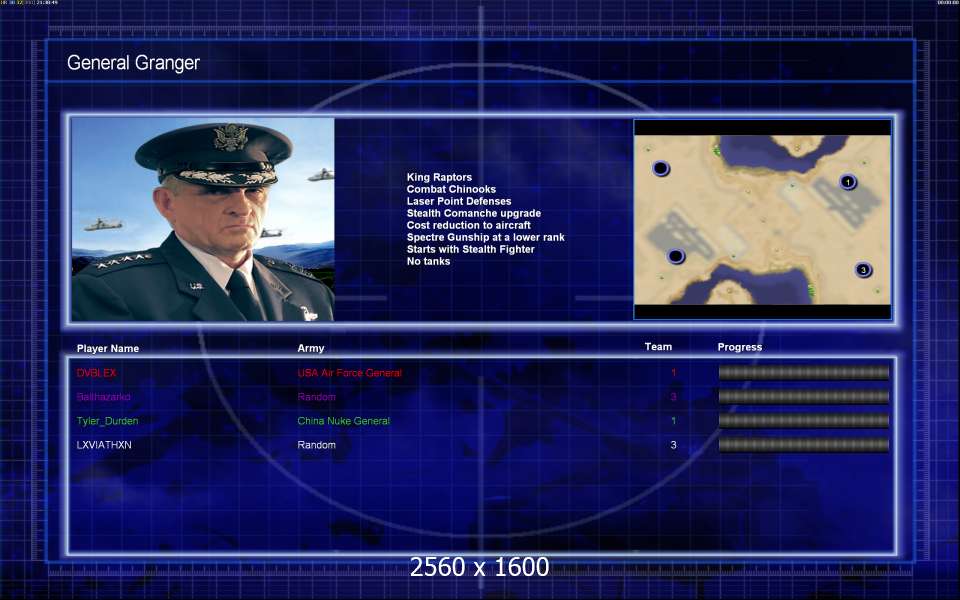Click Tyler_Durden's loading progress bar
Screen dimensions: 960x600
[x=803, y=421]
